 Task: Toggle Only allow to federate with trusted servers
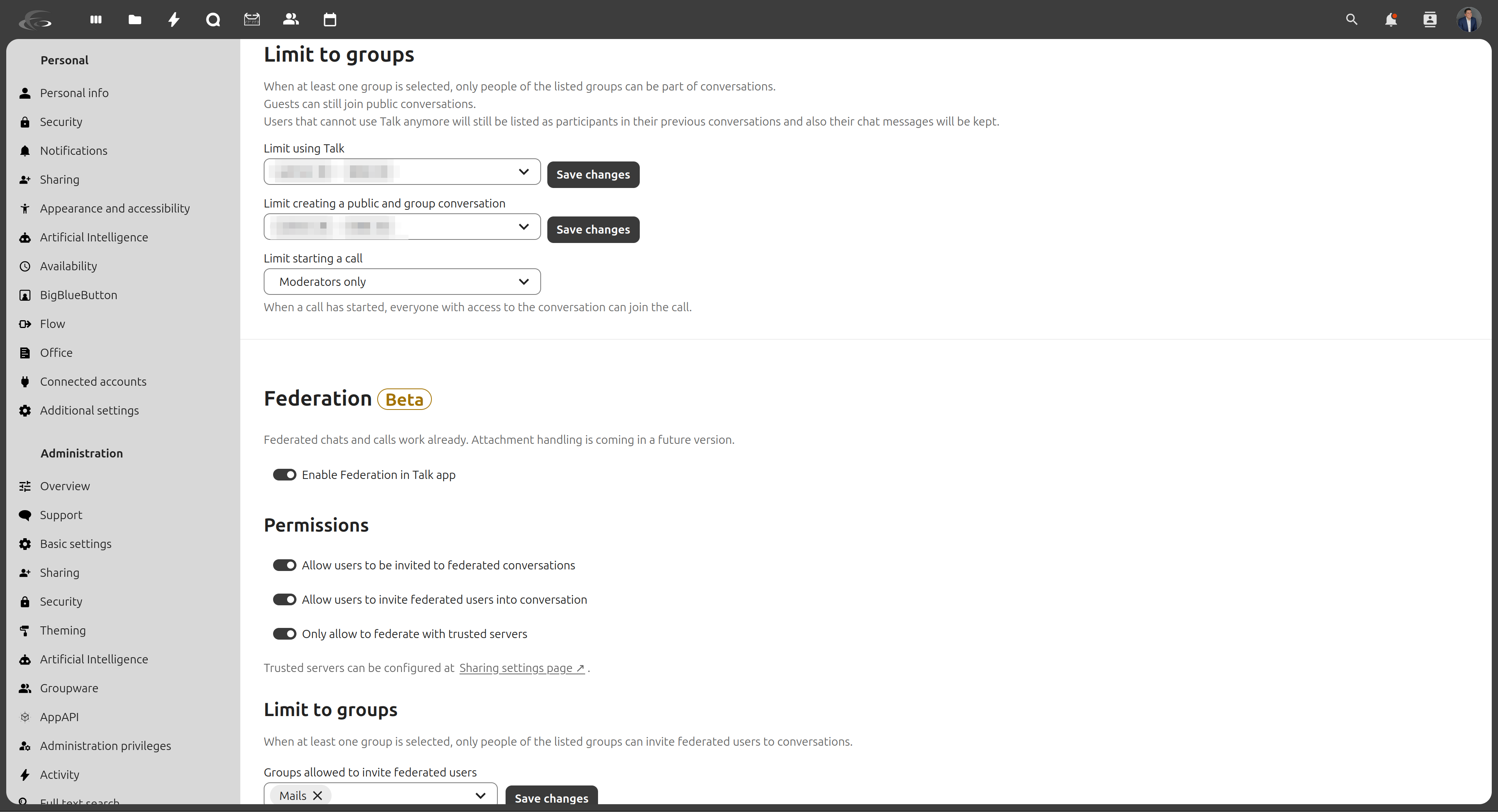(x=284, y=634)
